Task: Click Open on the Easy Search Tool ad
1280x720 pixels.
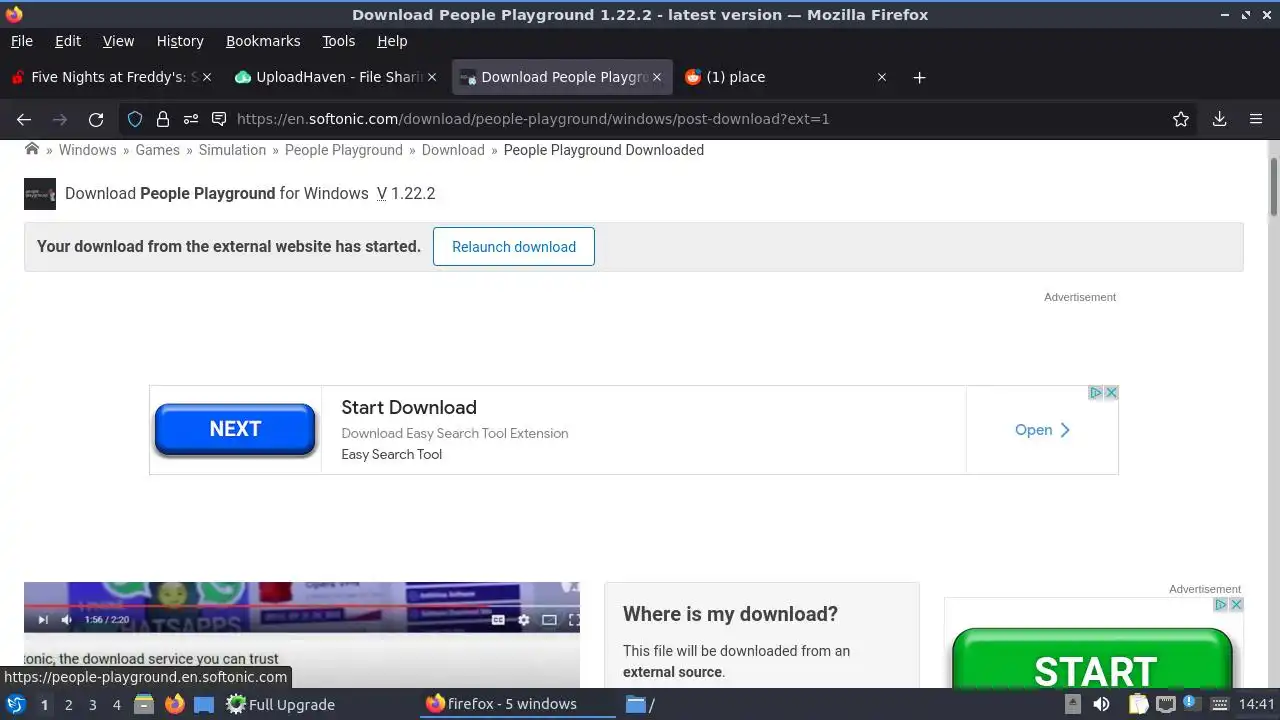Action: (1042, 430)
